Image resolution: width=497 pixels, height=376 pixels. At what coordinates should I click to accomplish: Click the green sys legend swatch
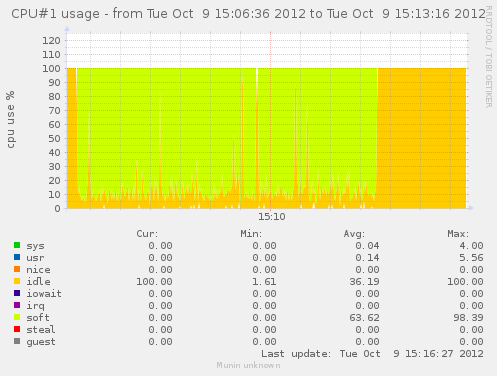point(17,245)
